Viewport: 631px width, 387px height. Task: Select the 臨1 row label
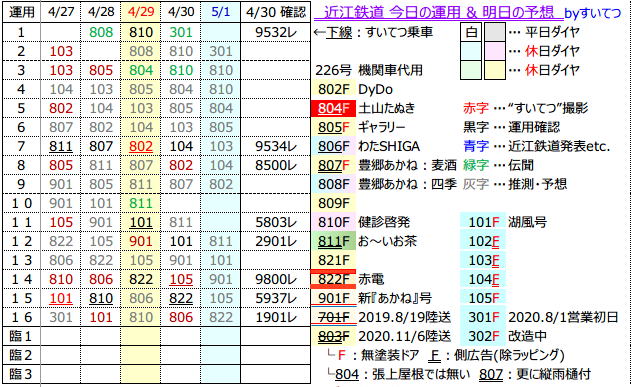point(21,336)
